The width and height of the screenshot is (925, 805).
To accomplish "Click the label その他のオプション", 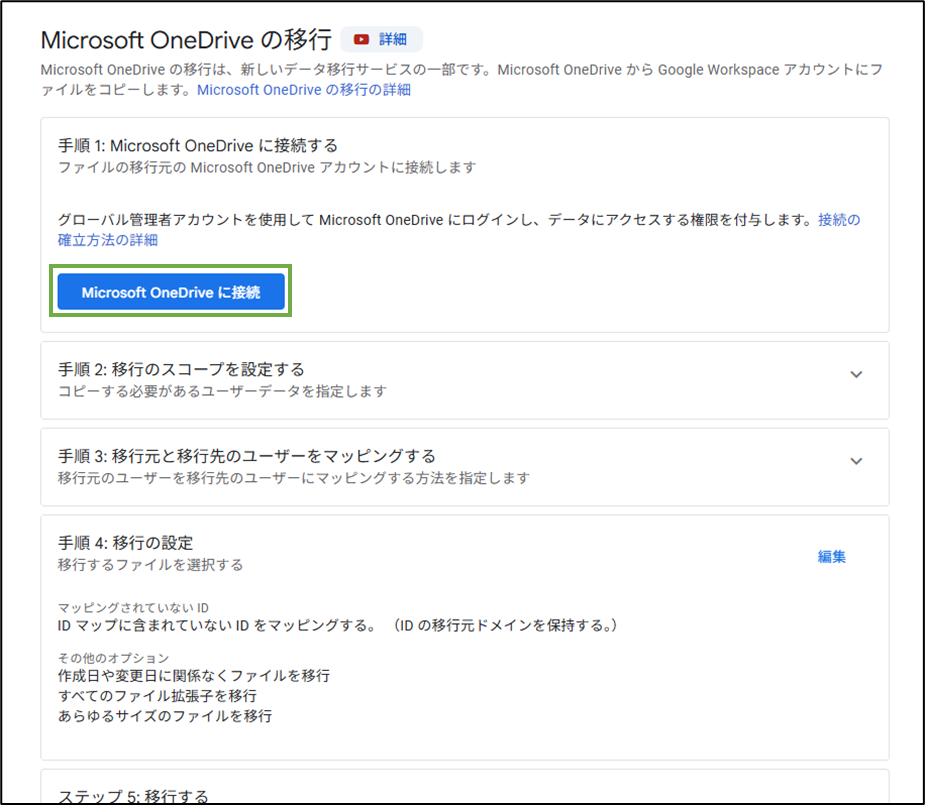I will tap(113, 658).
